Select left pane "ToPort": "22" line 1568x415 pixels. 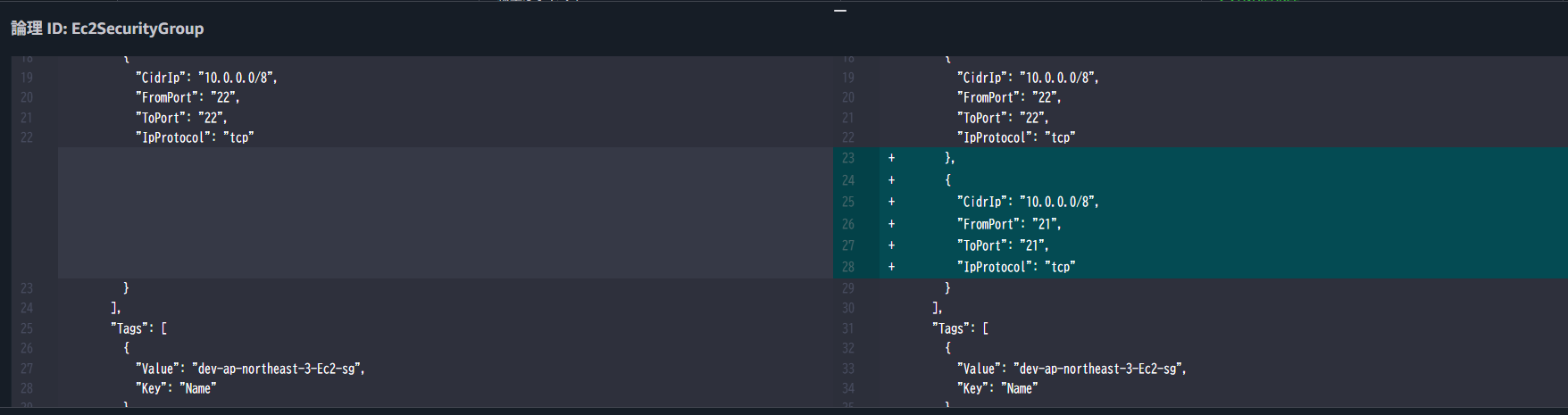point(181,118)
